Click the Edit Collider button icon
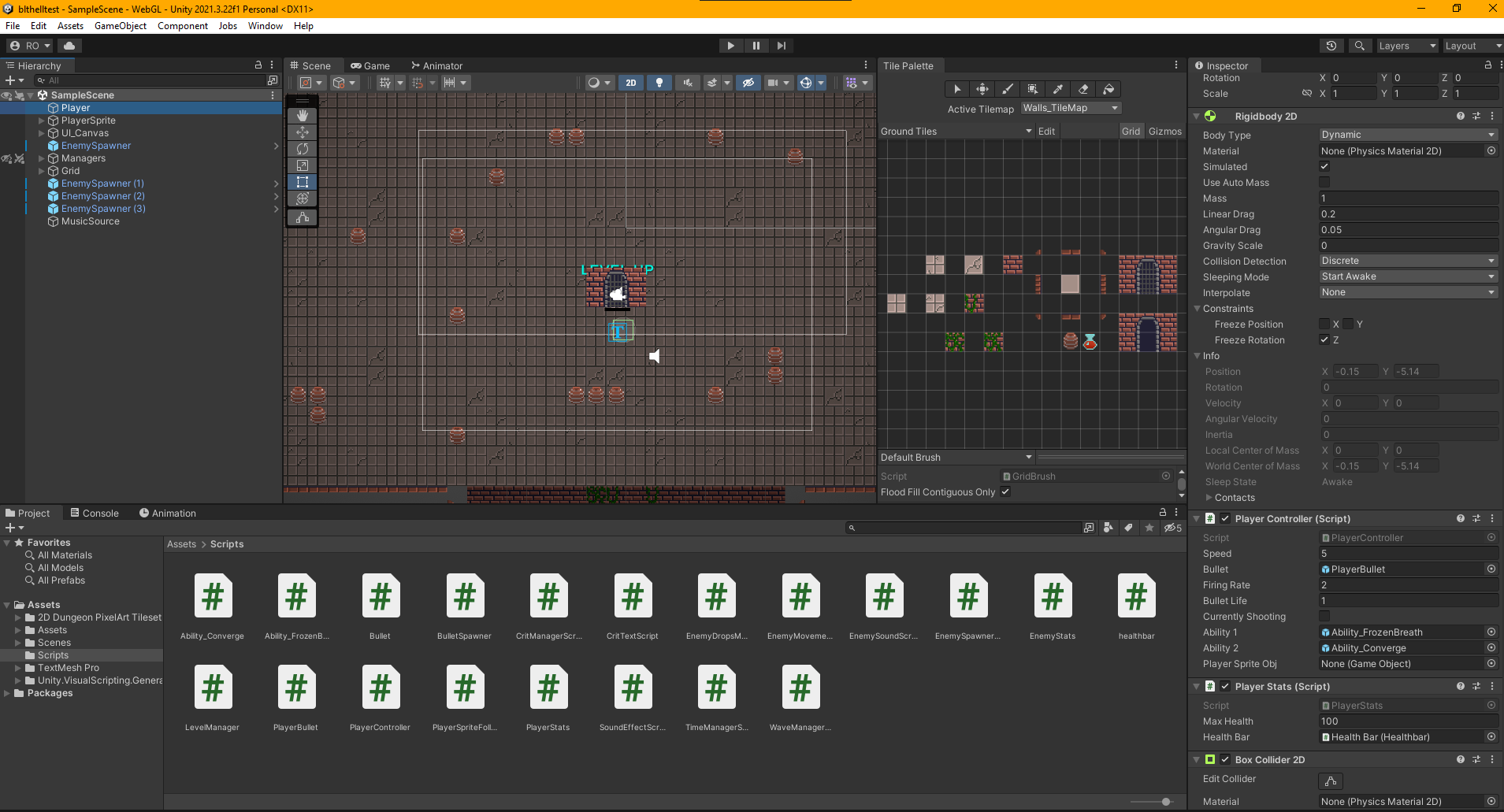The width and height of the screenshot is (1504, 812). pyautogui.click(x=1330, y=780)
